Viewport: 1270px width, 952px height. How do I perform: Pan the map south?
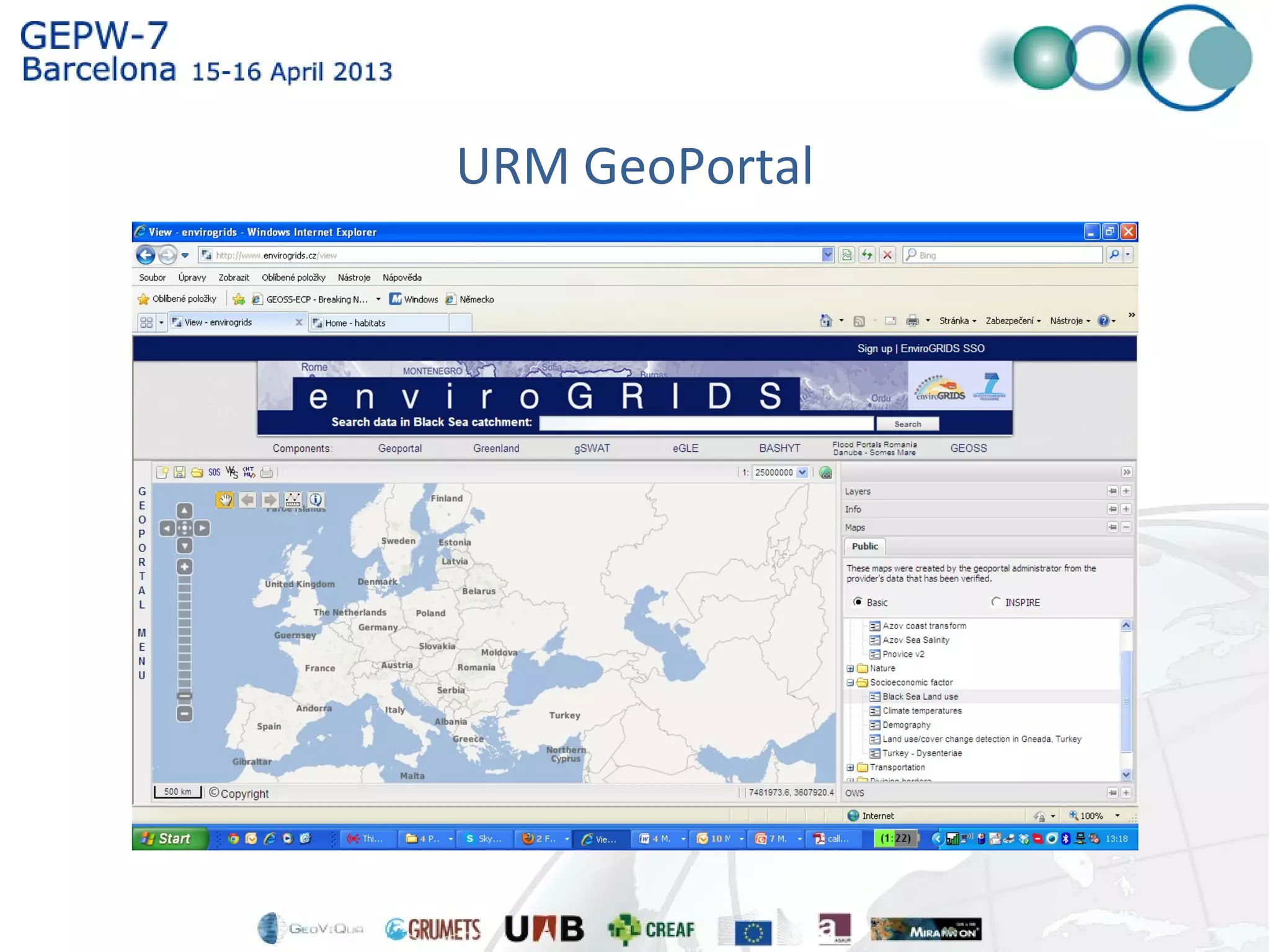point(184,545)
